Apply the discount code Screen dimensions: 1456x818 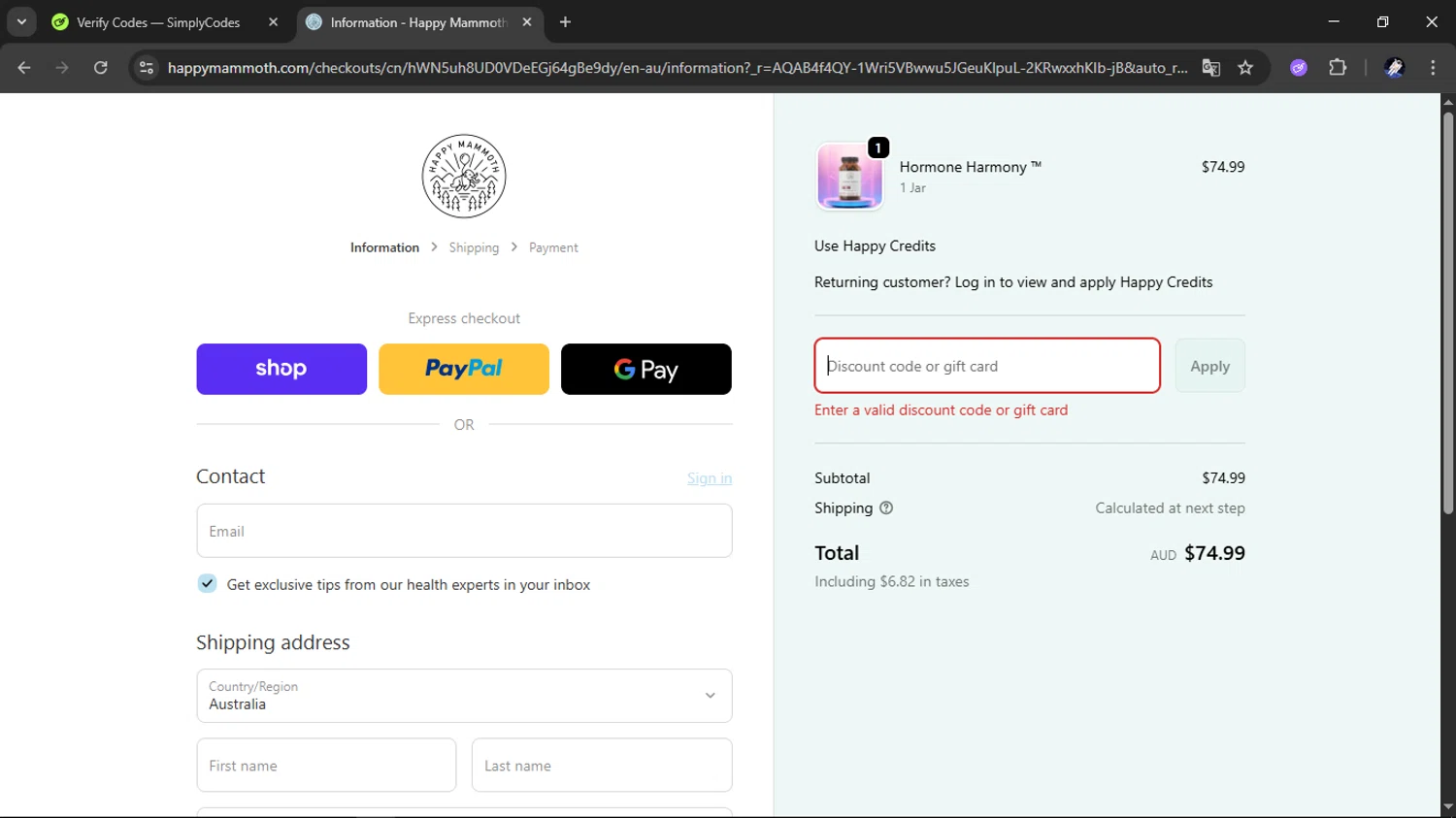point(1209,366)
